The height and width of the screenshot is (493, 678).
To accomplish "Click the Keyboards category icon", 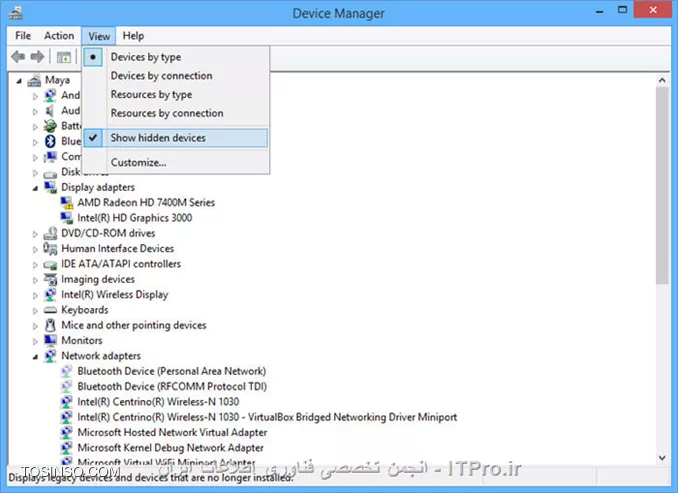I will [50, 310].
